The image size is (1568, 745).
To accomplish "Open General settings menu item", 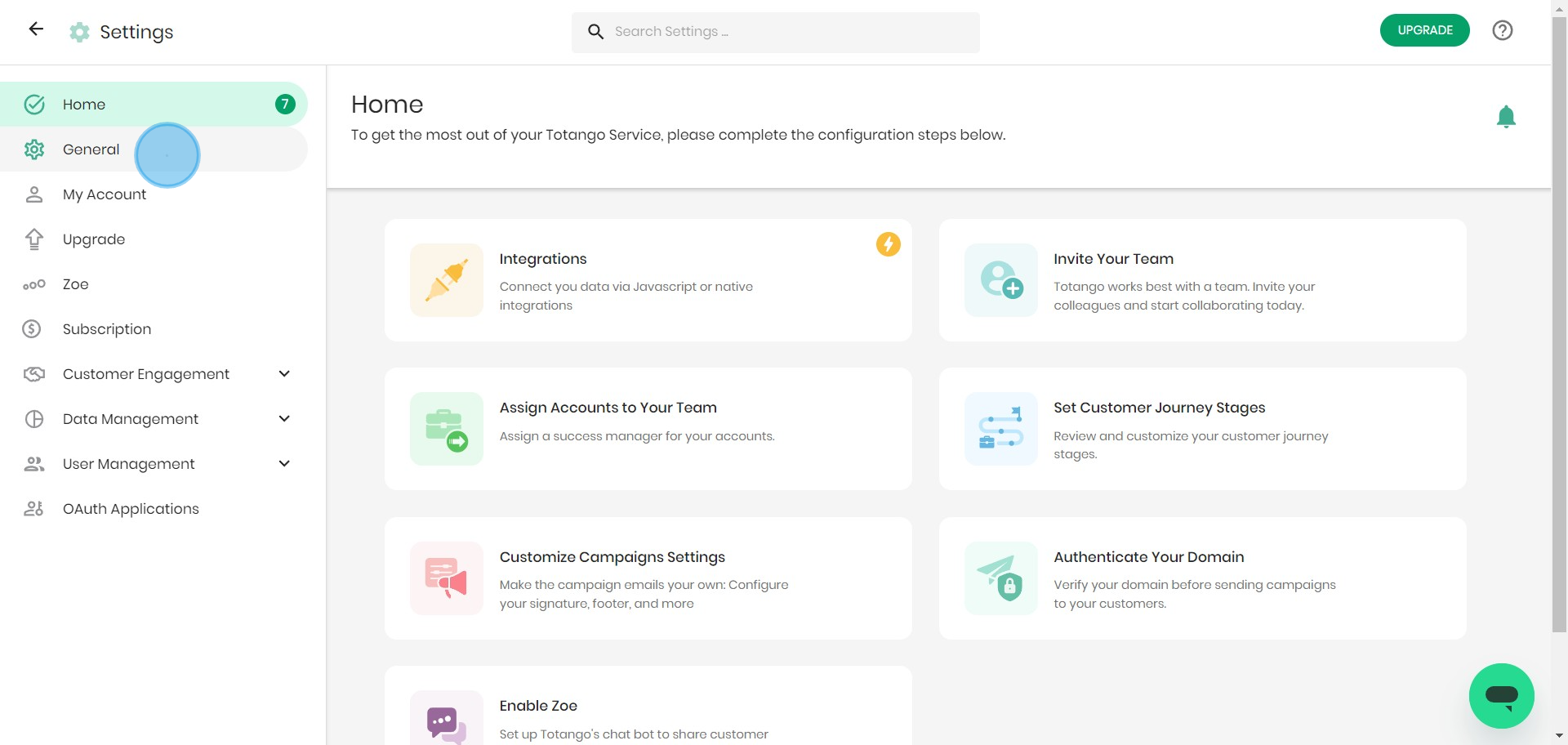I will (154, 149).
